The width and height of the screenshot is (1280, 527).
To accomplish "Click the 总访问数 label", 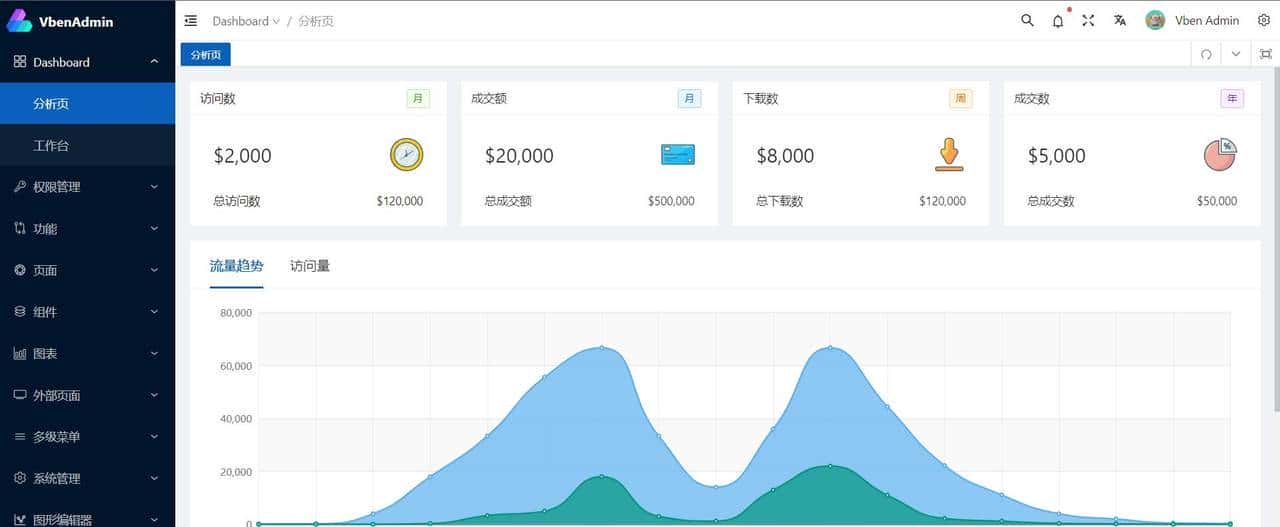I will pyautogui.click(x=237, y=201).
